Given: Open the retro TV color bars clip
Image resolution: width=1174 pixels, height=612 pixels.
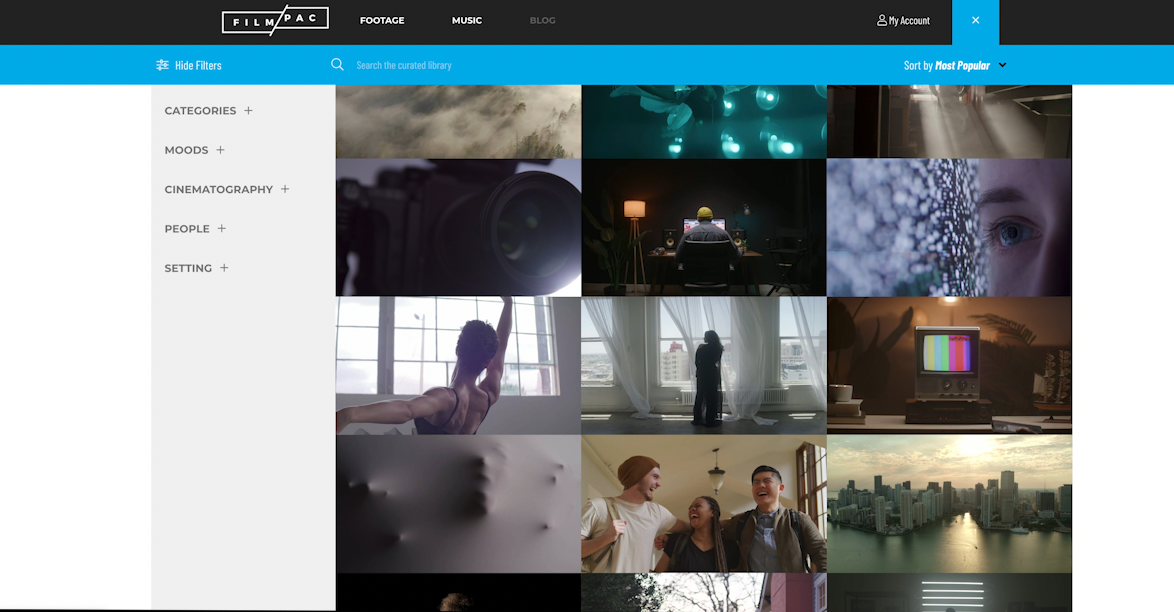Looking at the screenshot, I should click(948, 365).
